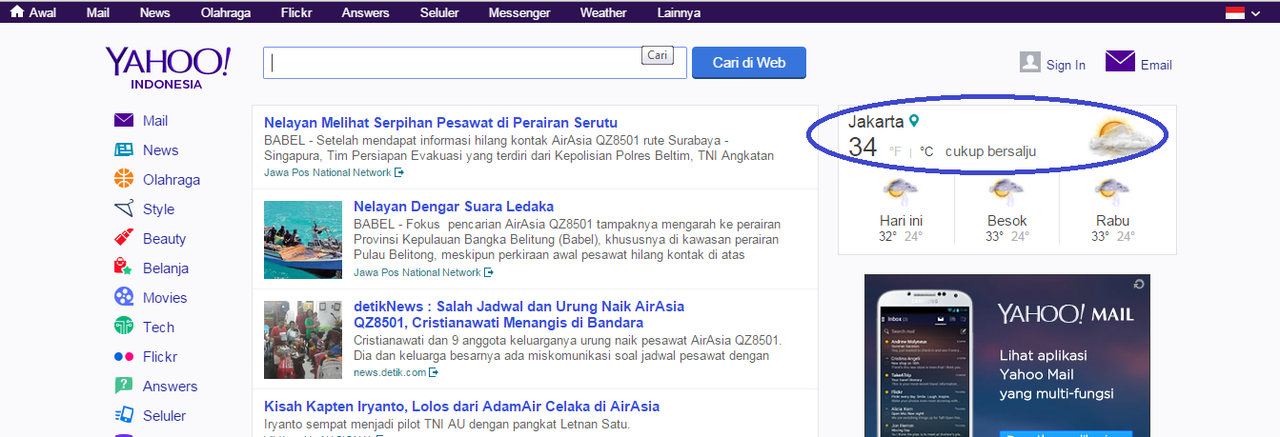
Task: Click the Sign In avatar icon
Action: tap(1030, 62)
